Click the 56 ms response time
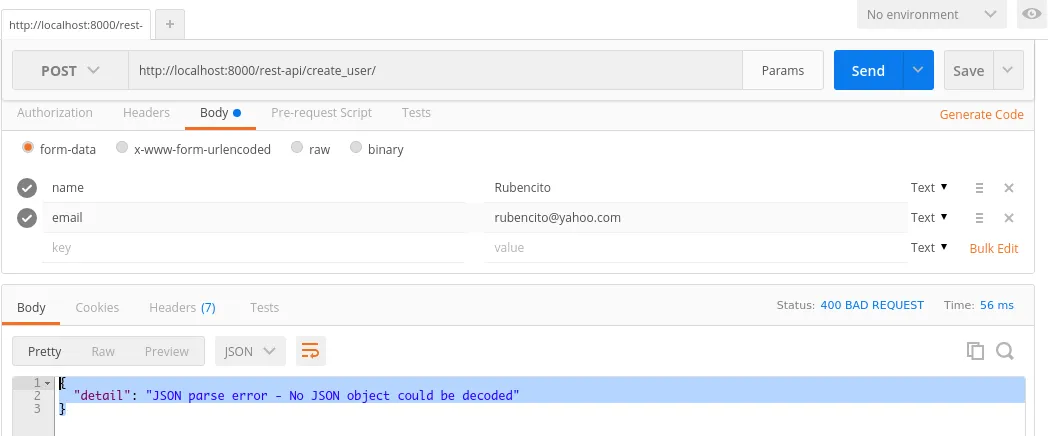 click(997, 305)
